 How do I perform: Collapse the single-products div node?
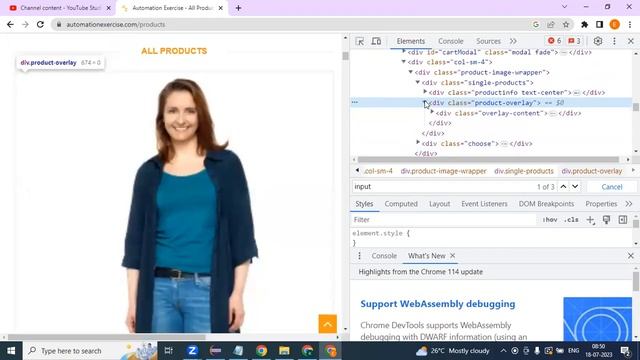click(x=418, y=82)
